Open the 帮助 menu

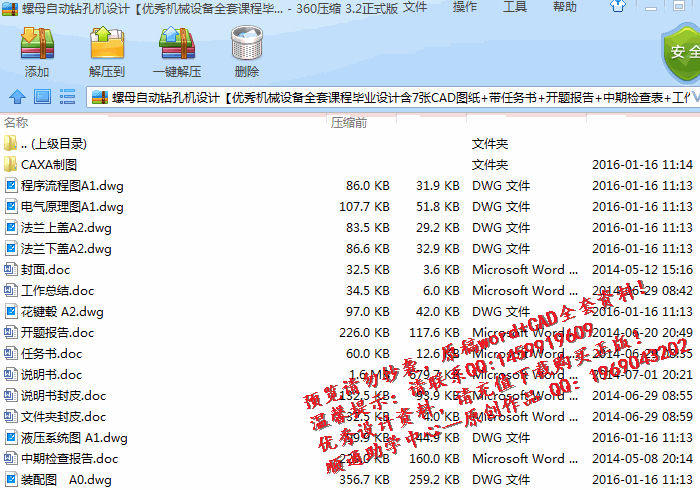[565, 7]
